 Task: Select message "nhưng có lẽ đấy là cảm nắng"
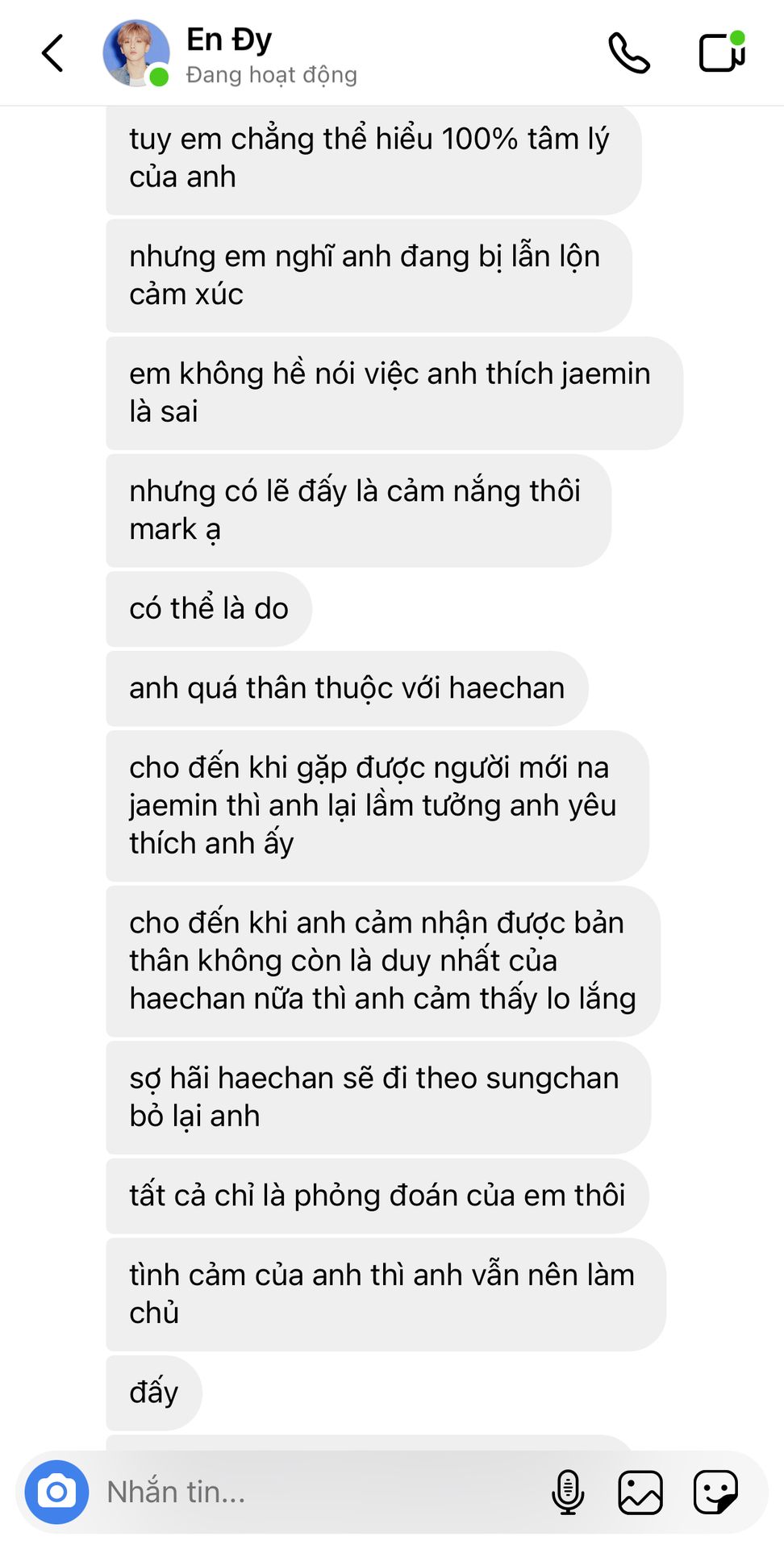(x=358, y=510)
